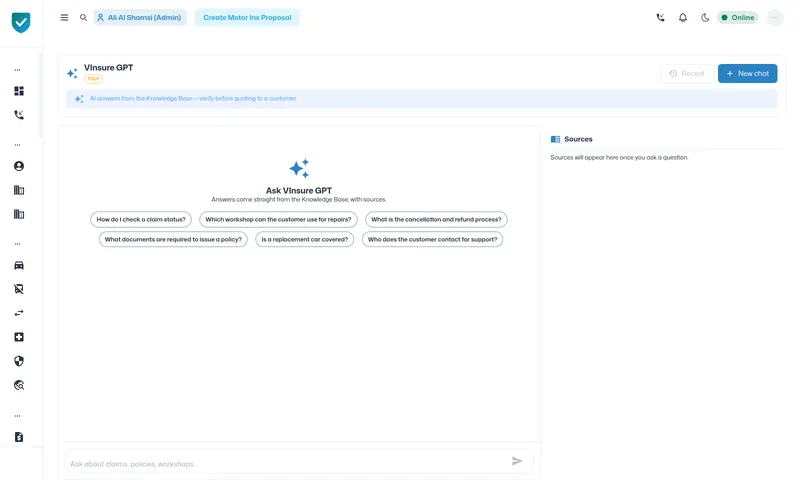Open the notifications bell
Viewport: 800px width, 480px height.
(683, 17)
